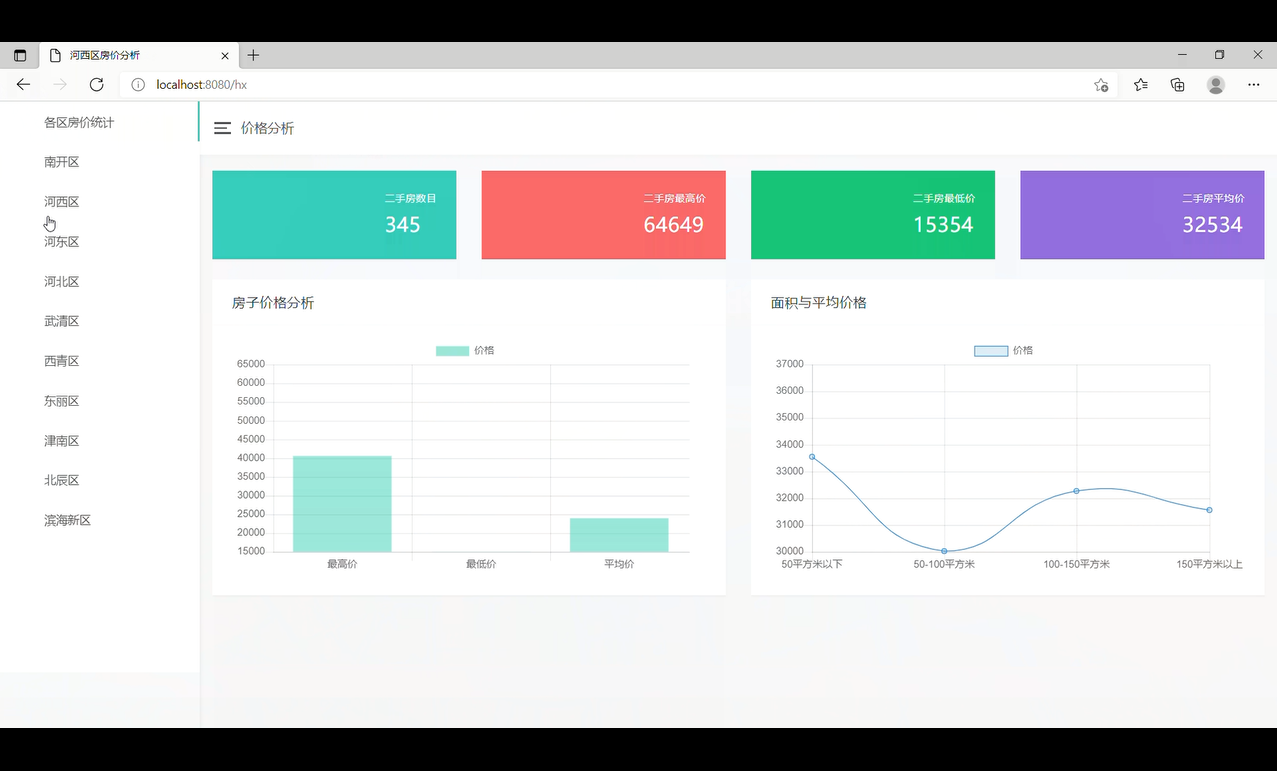Select 河北区 in the sidebar
Screen dimensions: 1277x771
(61, 282)
